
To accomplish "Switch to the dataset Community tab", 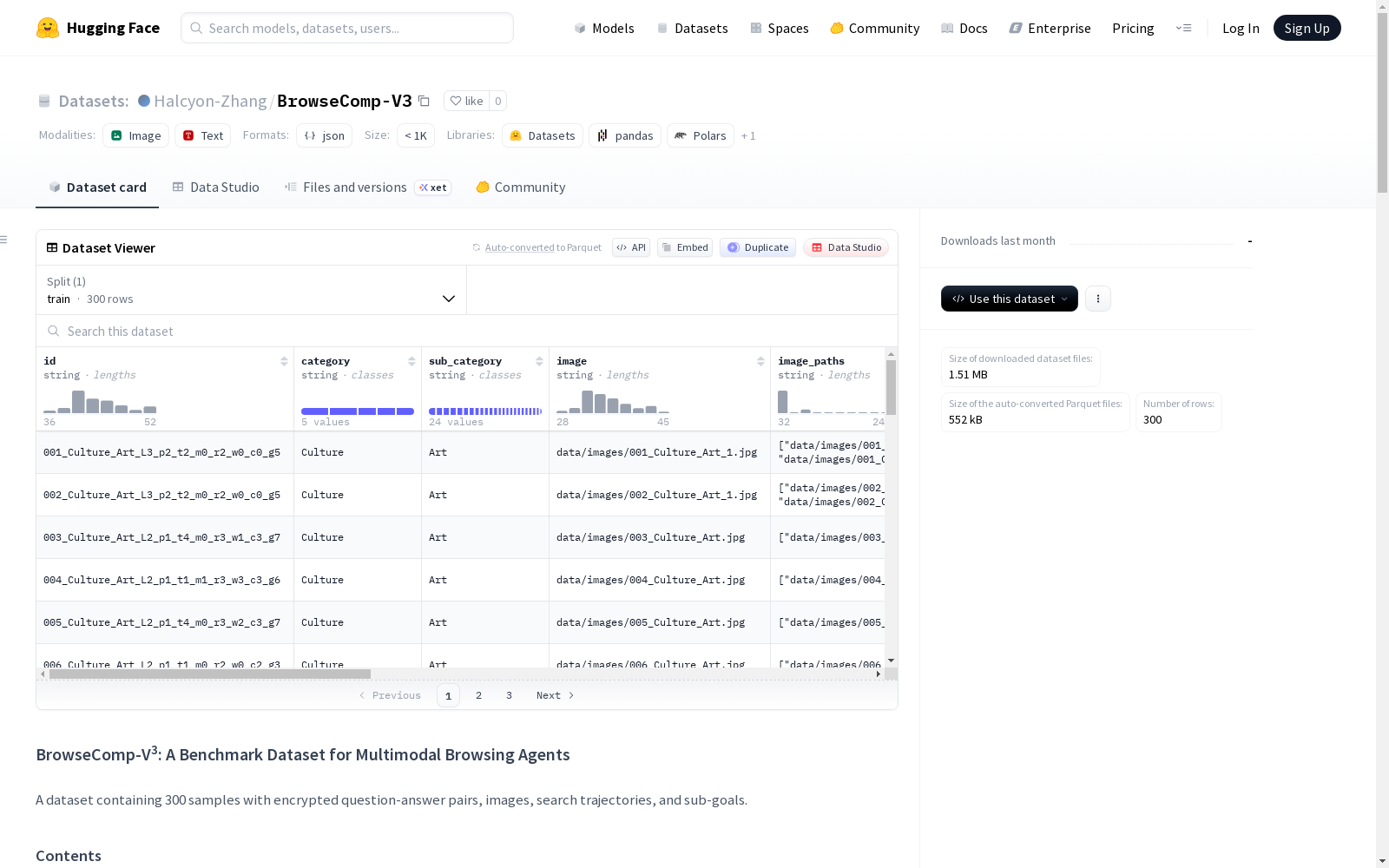I will [521, 187].
